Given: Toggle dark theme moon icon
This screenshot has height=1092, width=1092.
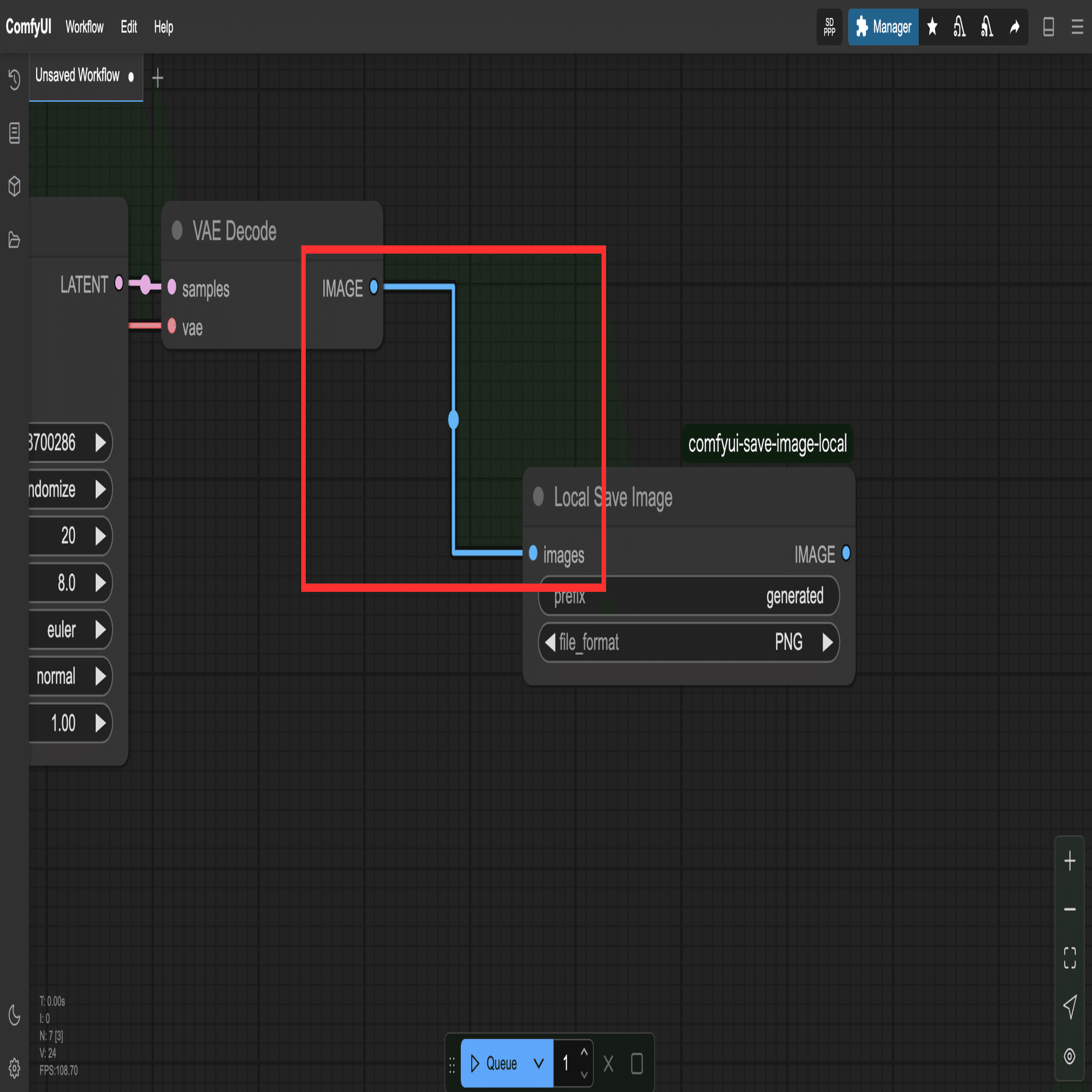Looking at the screenshot, I should [14, 1015].
